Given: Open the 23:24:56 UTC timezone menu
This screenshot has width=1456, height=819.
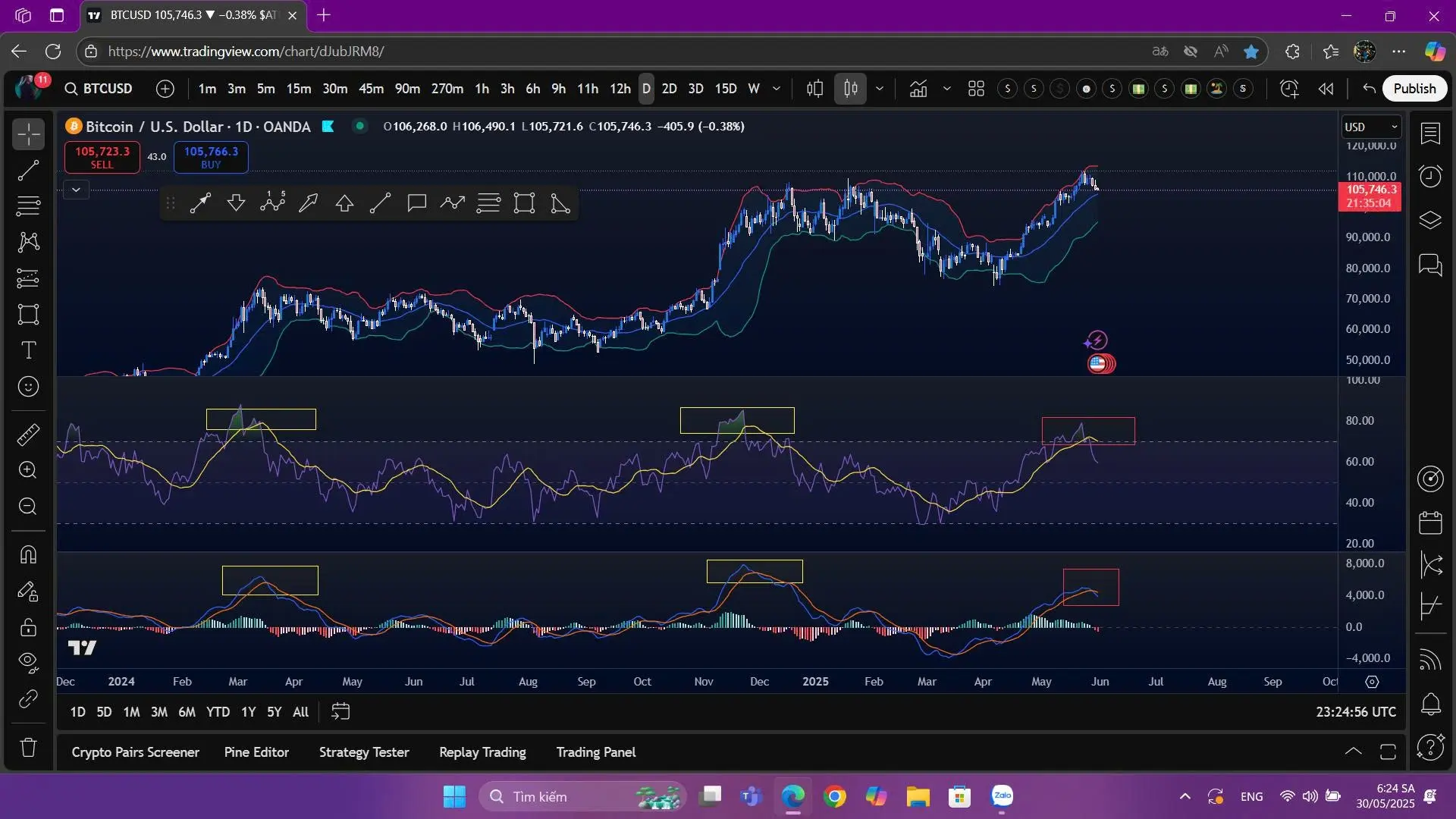Looking at the screenshot, I should click(1356, 712).
